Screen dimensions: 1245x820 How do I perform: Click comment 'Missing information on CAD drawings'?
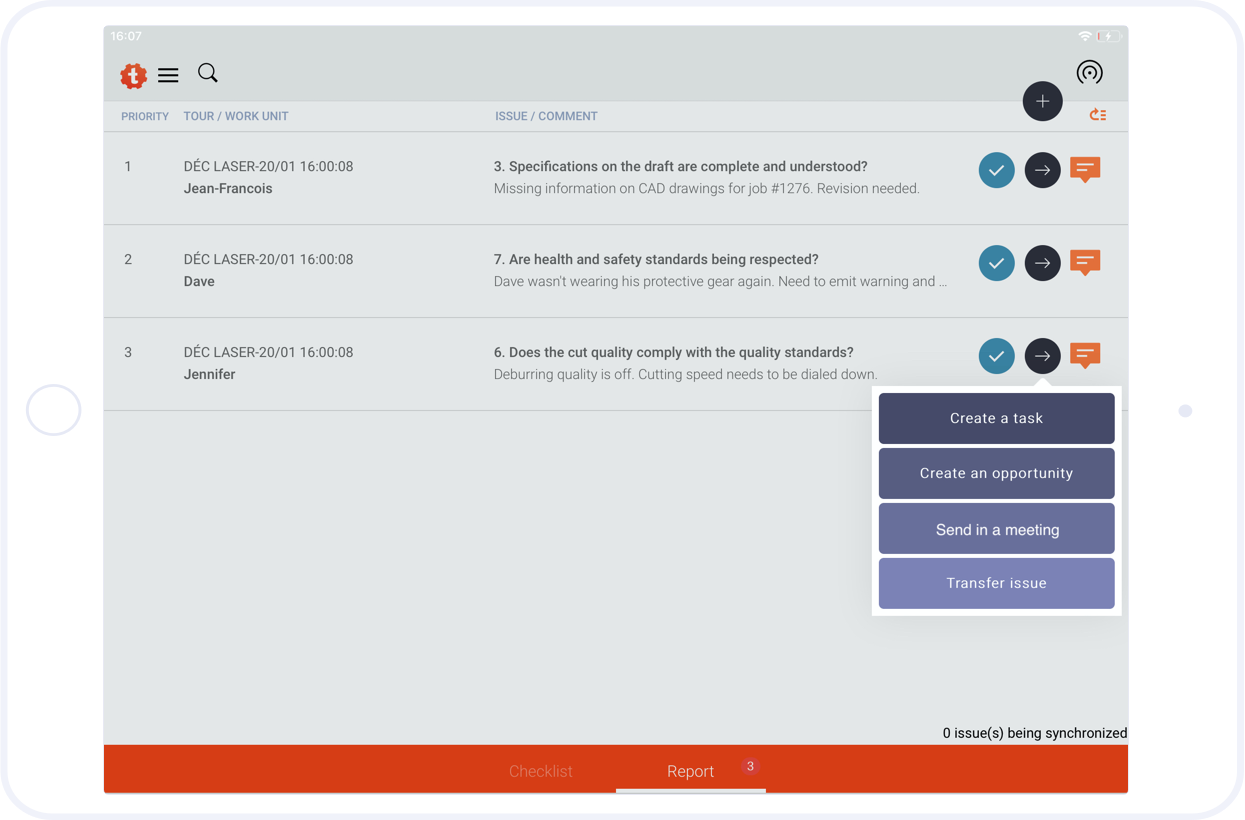click(x=706, y=188)
